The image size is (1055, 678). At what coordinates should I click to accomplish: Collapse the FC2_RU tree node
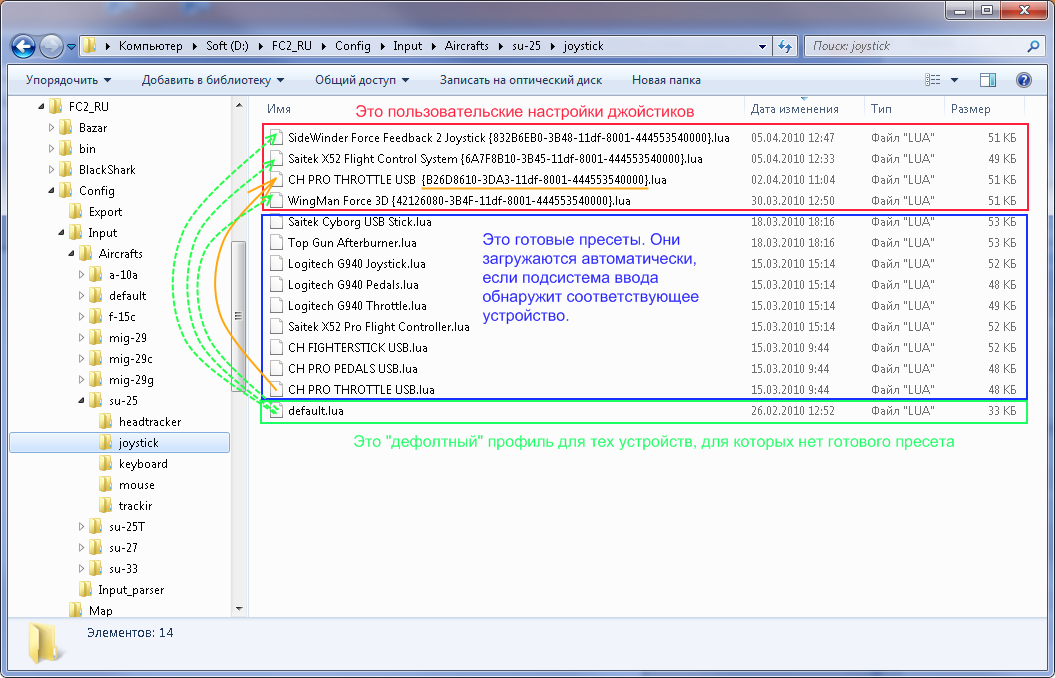42,107
